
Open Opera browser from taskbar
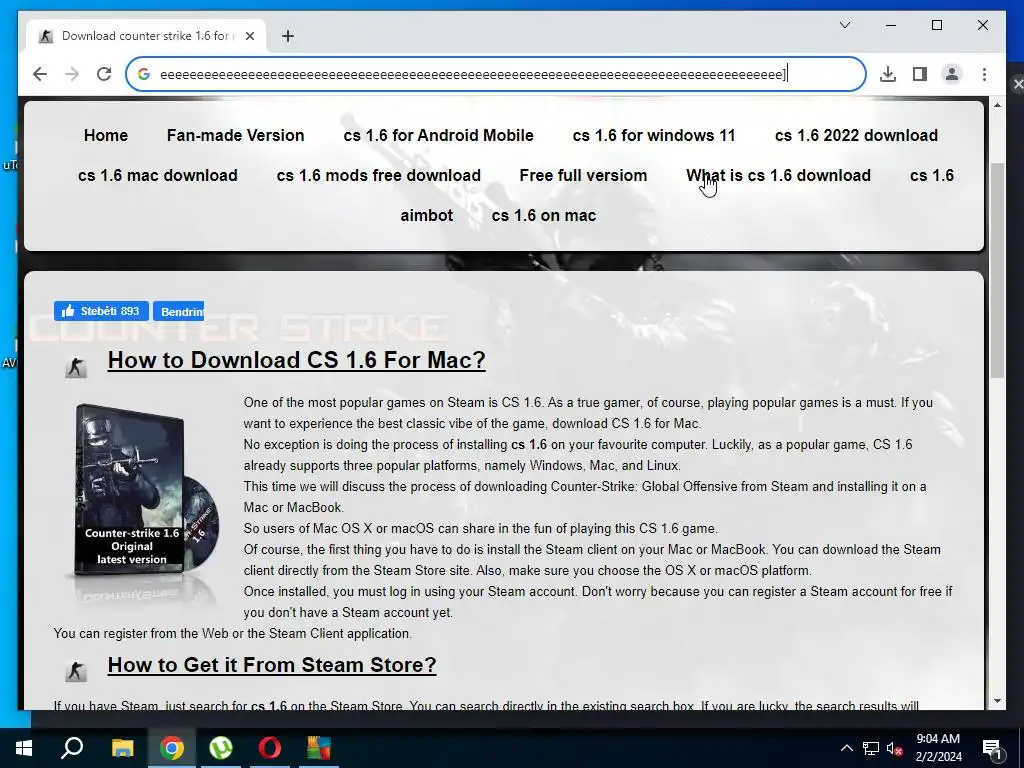pyautogui.click(x=270, y=748)
